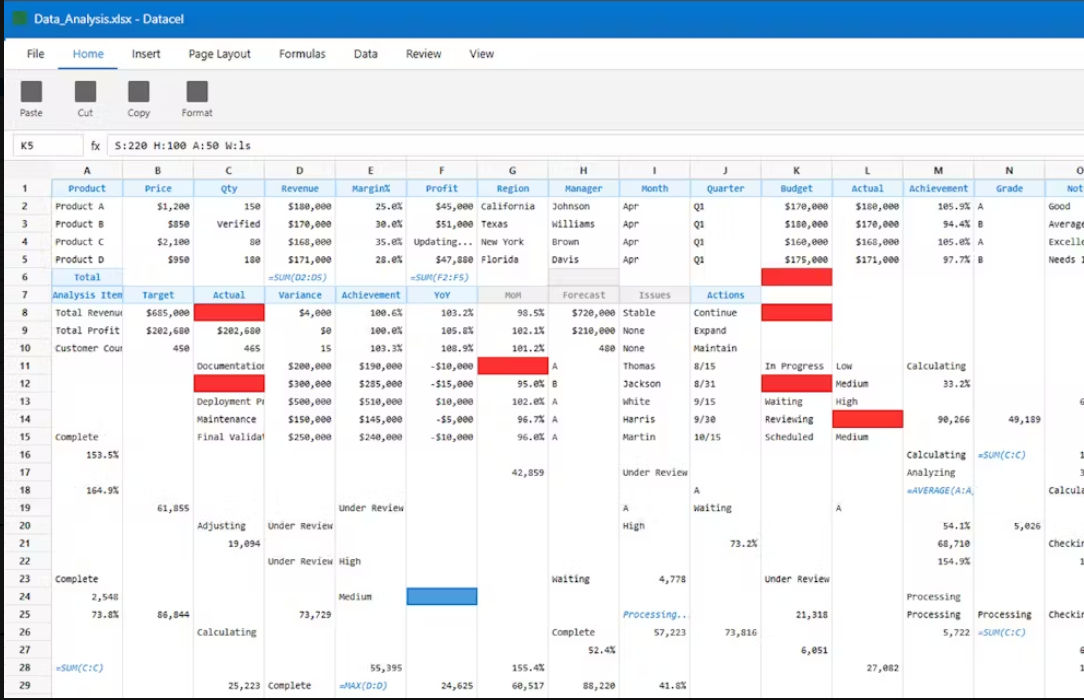This screenshot has height=700, width=1084.
Task: Click the blue filled cell in row 24
Action: (442, 596)
